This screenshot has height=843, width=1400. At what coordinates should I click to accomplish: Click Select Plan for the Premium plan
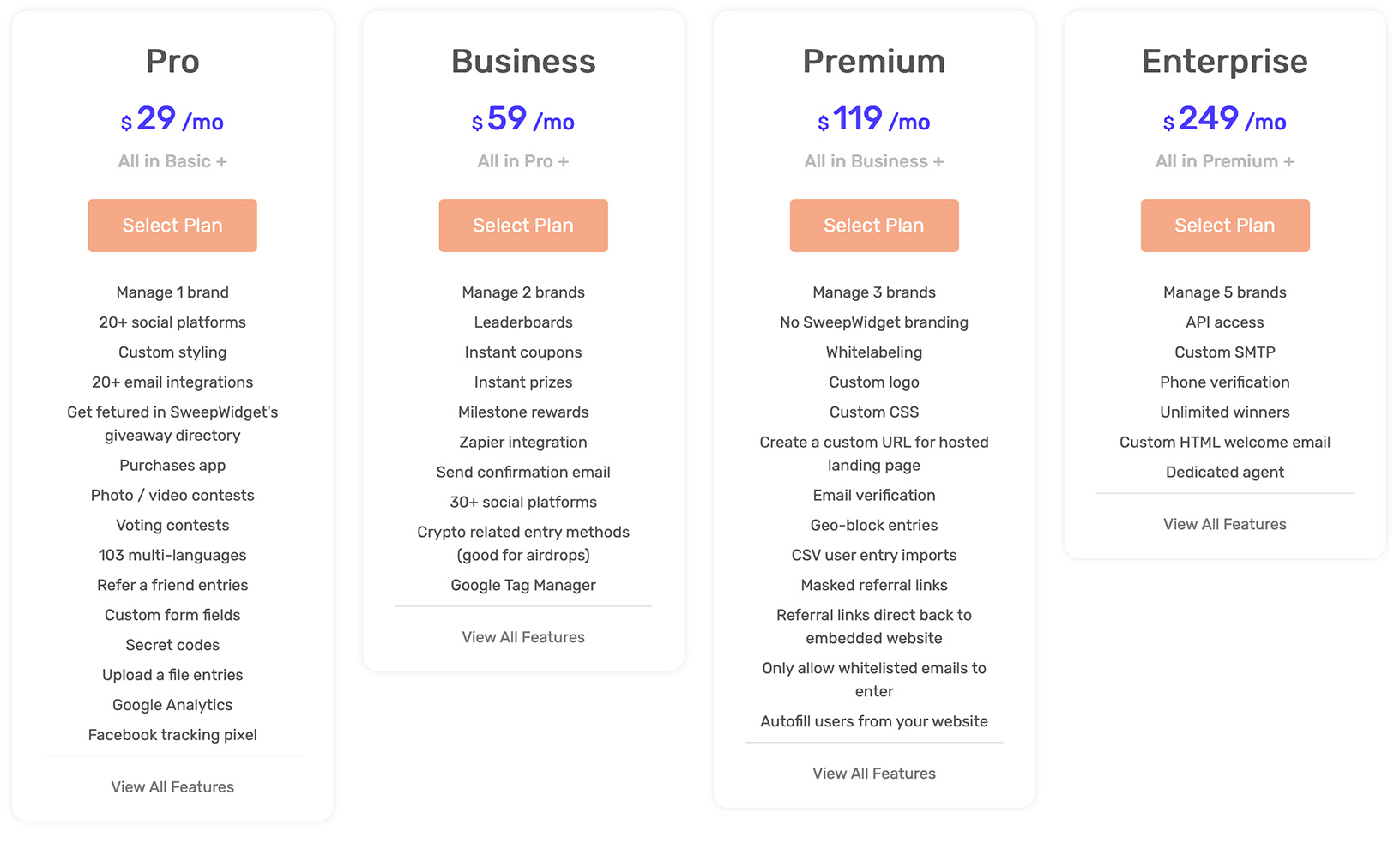click(873, 225)
